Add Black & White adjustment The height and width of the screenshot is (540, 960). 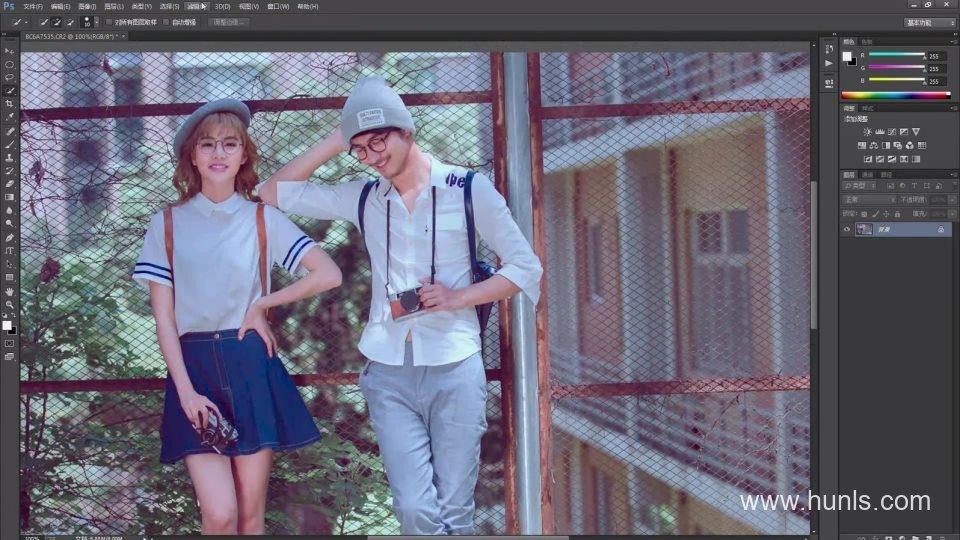coord(886,146)
